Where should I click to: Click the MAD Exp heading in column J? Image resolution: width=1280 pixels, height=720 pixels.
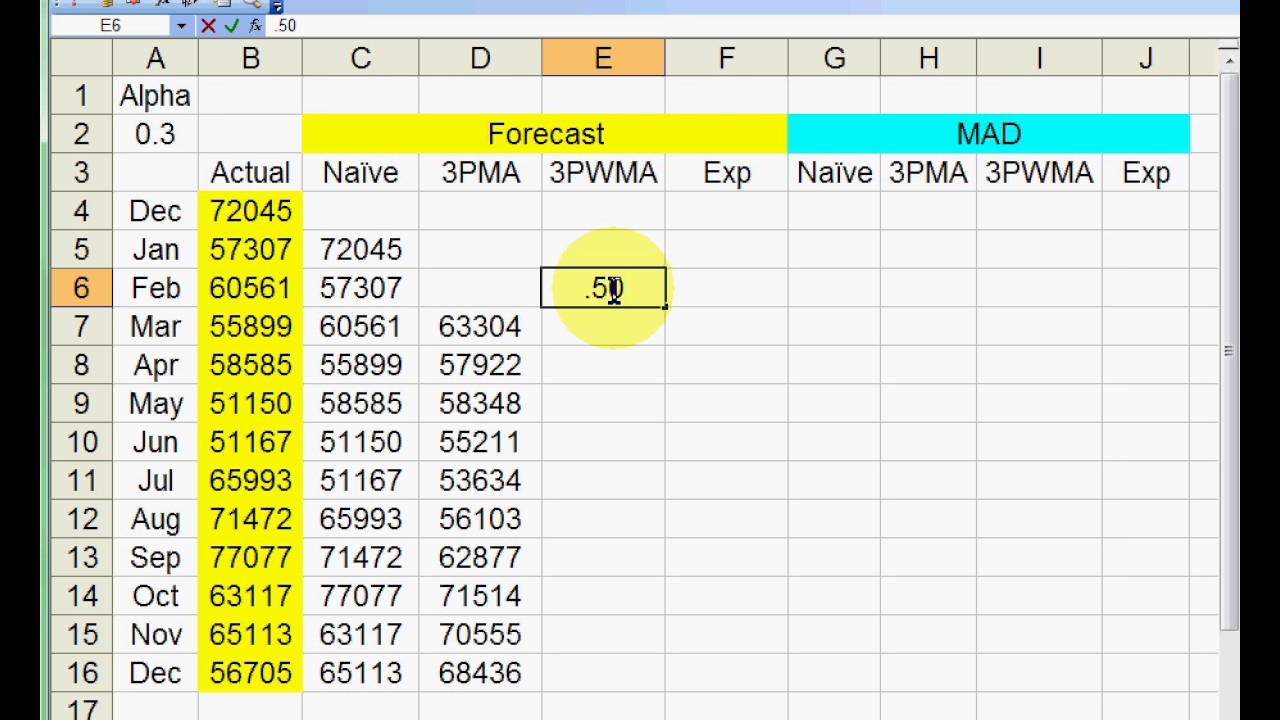[1146, 173]
